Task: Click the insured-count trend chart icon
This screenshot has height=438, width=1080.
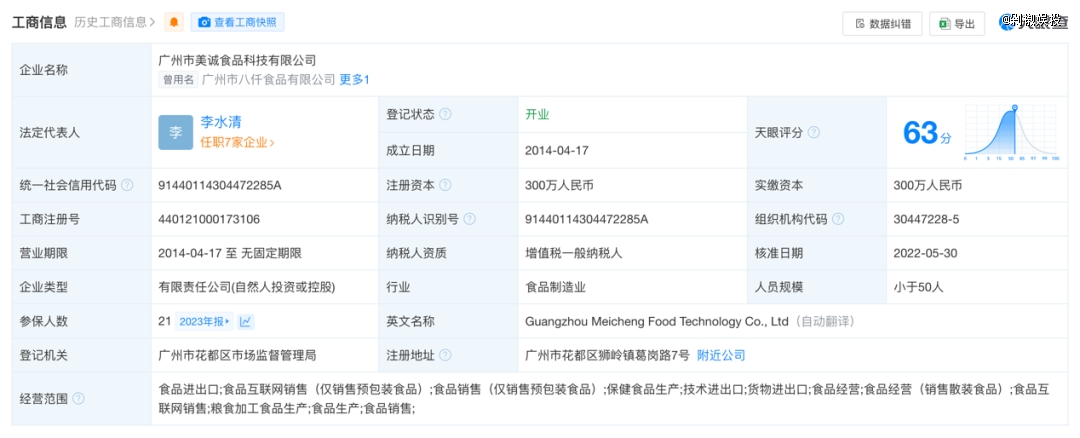Action: (246, 322)
